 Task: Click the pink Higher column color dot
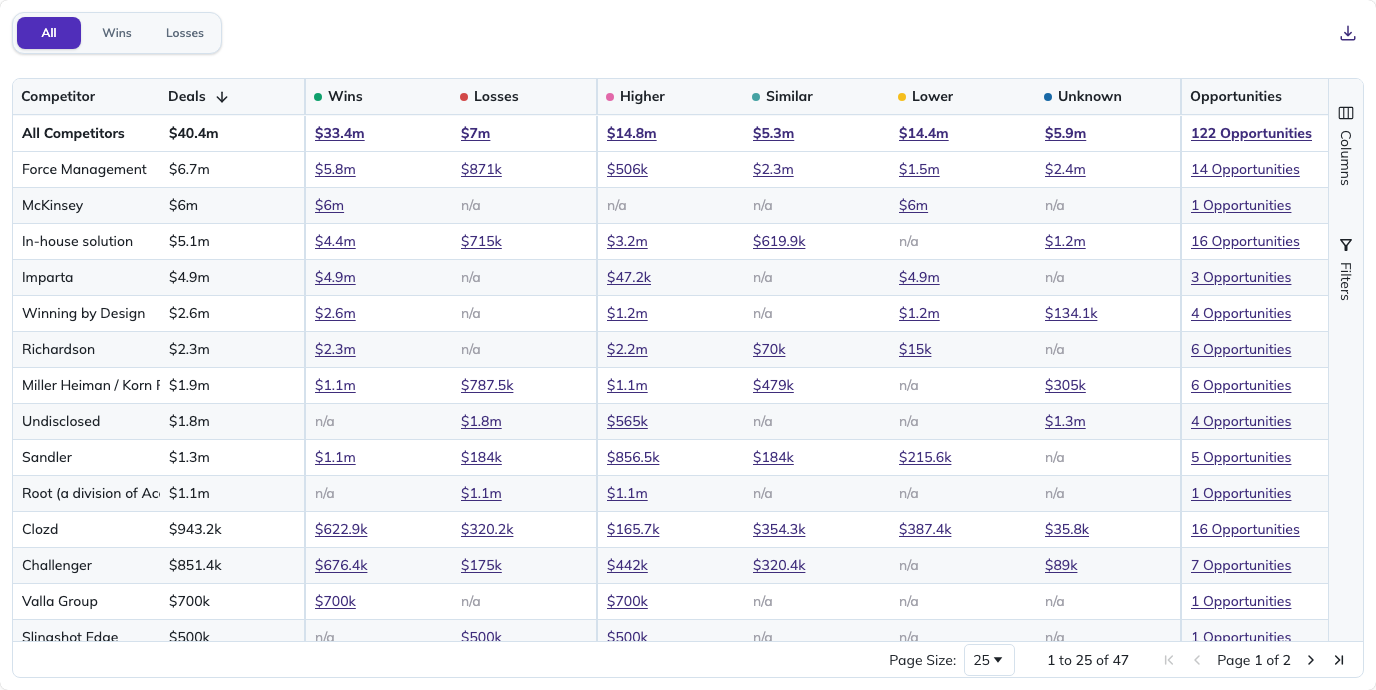pos(610,97)
